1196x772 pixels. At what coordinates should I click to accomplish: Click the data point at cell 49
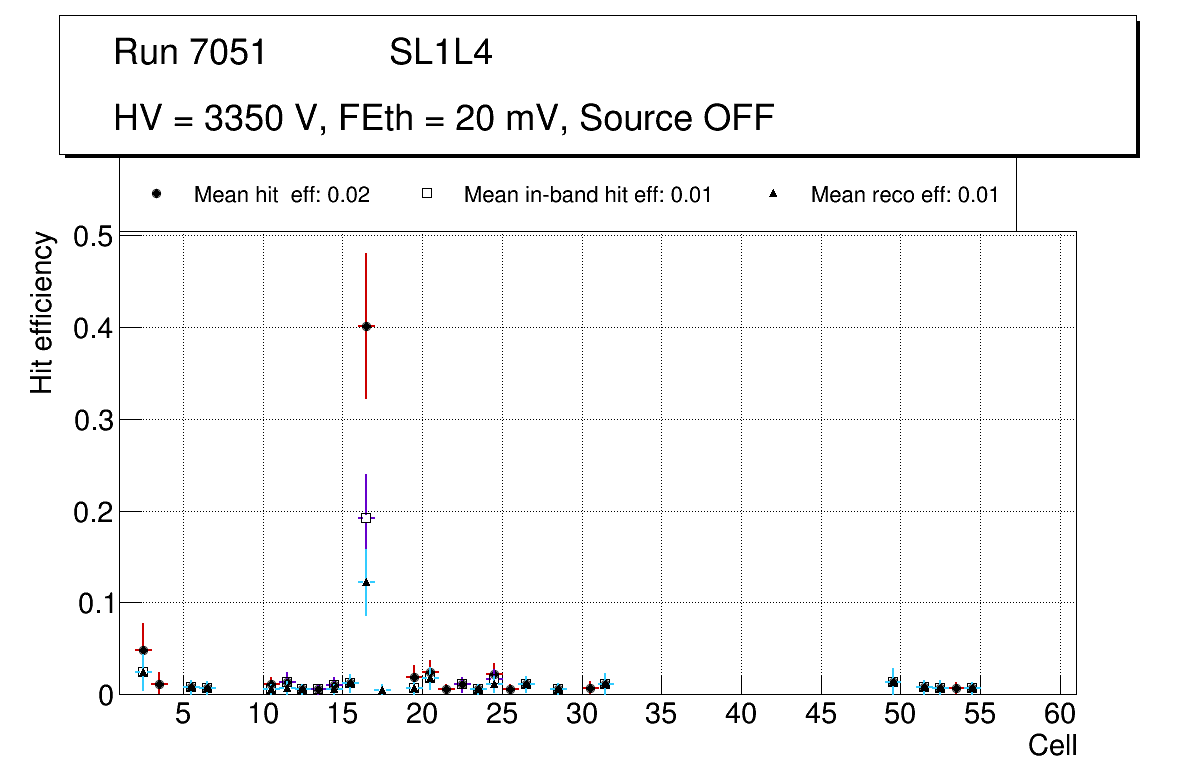[893, 682]
